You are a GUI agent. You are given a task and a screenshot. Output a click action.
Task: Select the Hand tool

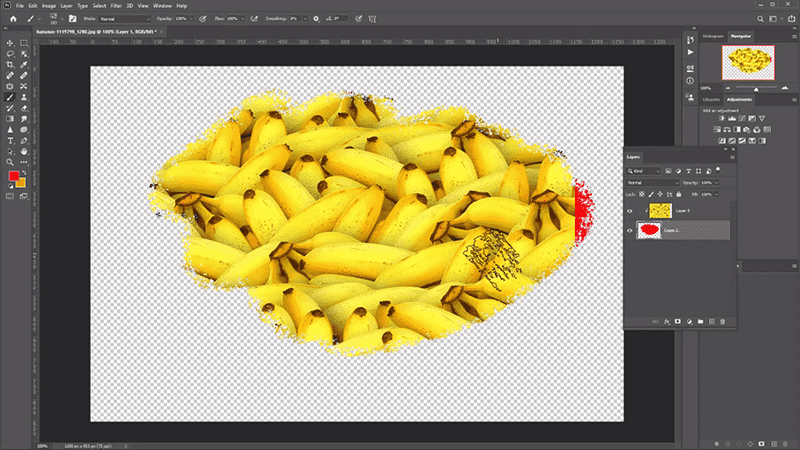[x=23, y=152]
